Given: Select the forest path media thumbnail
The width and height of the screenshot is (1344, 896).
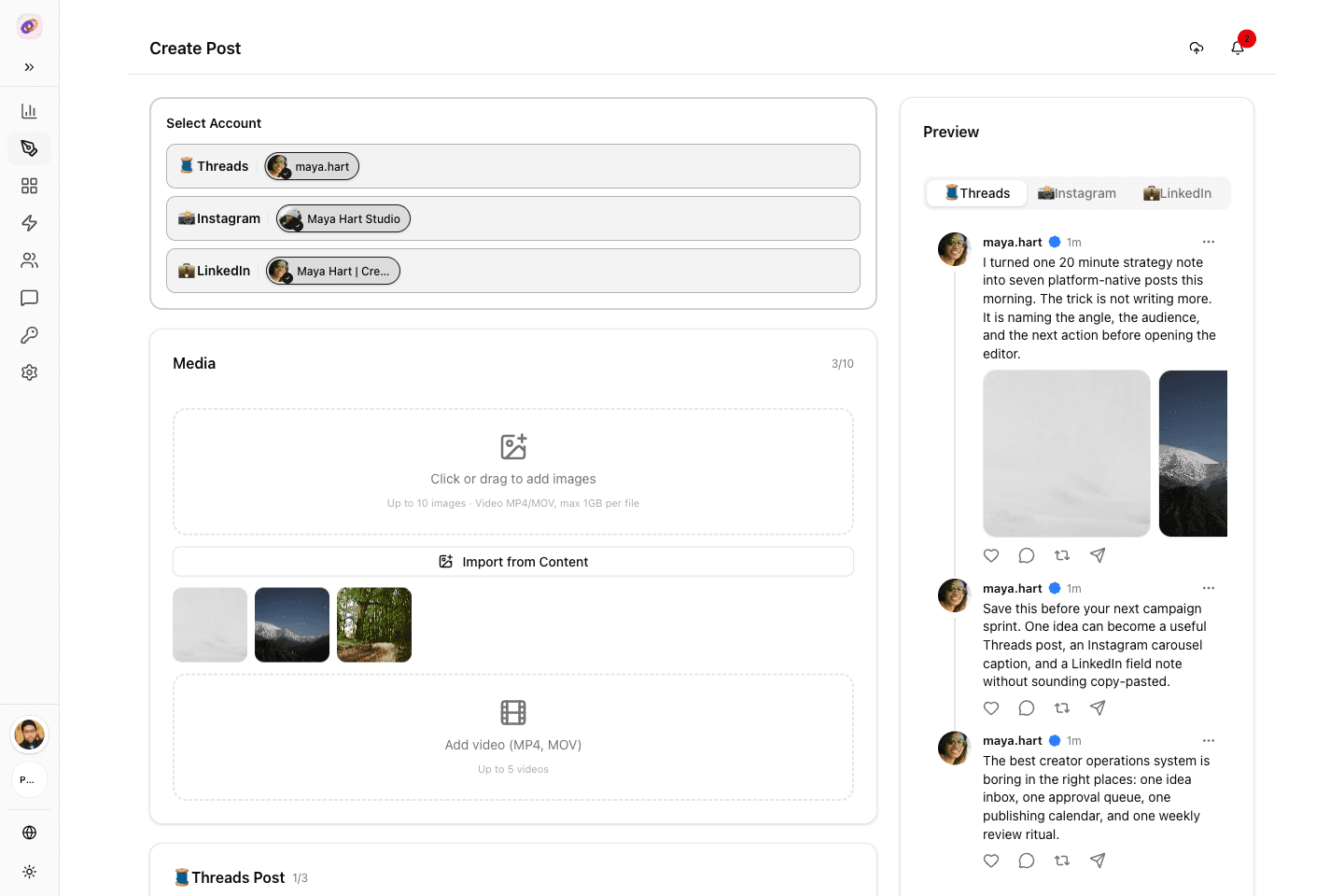Looking at the screenshot, I should pyautogui.click(x=374, y=624).
